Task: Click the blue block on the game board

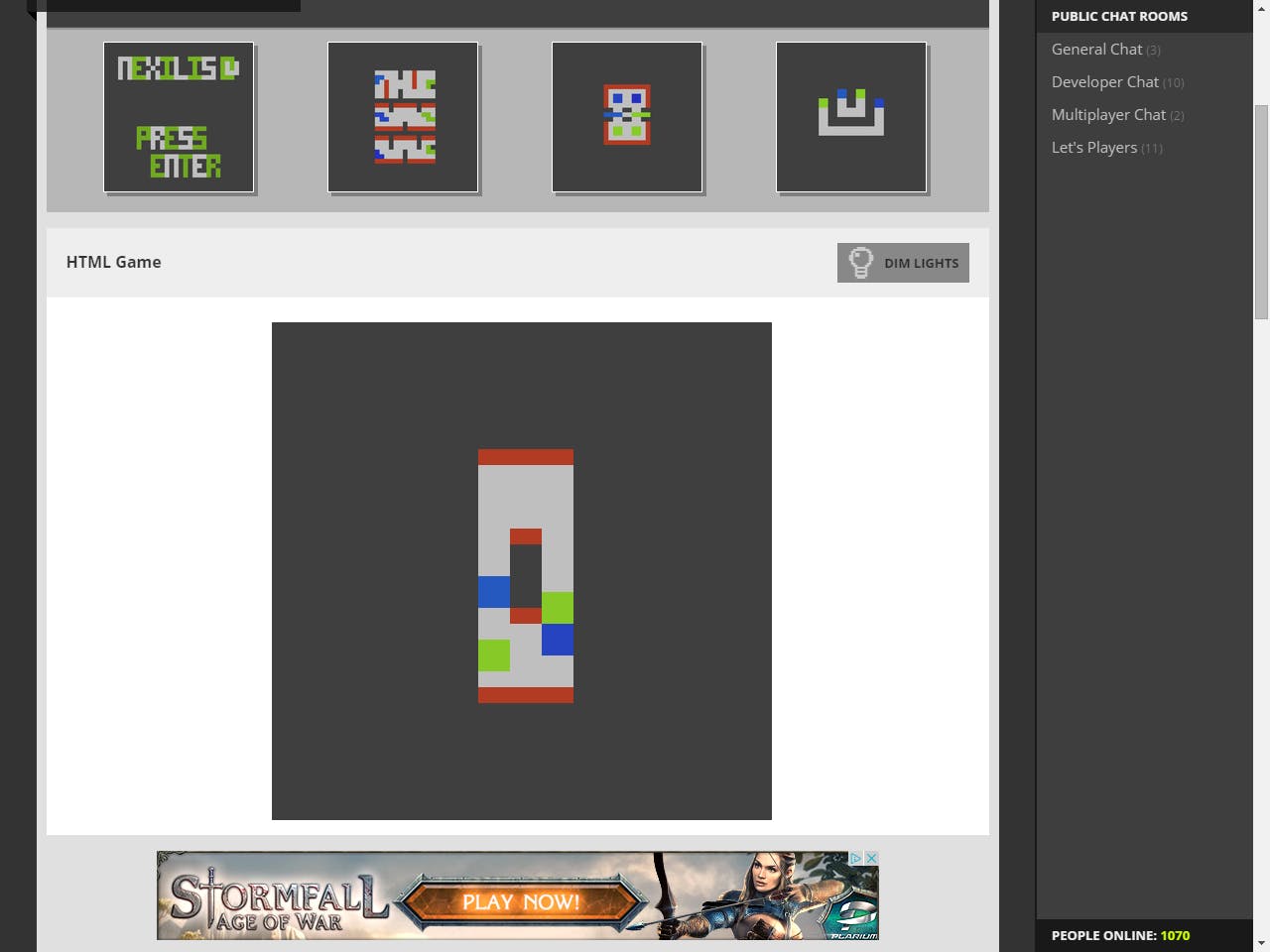Action: tap(493, 592)
